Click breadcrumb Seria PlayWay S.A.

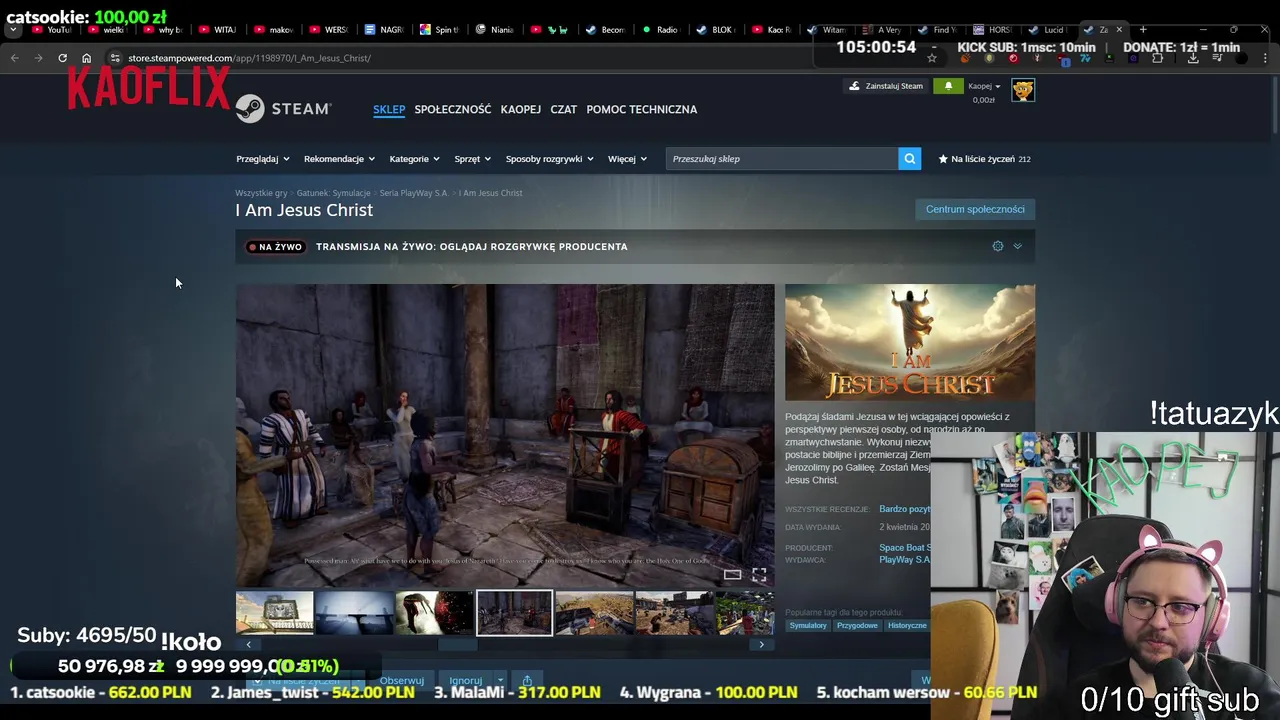[x=414, y=193]
